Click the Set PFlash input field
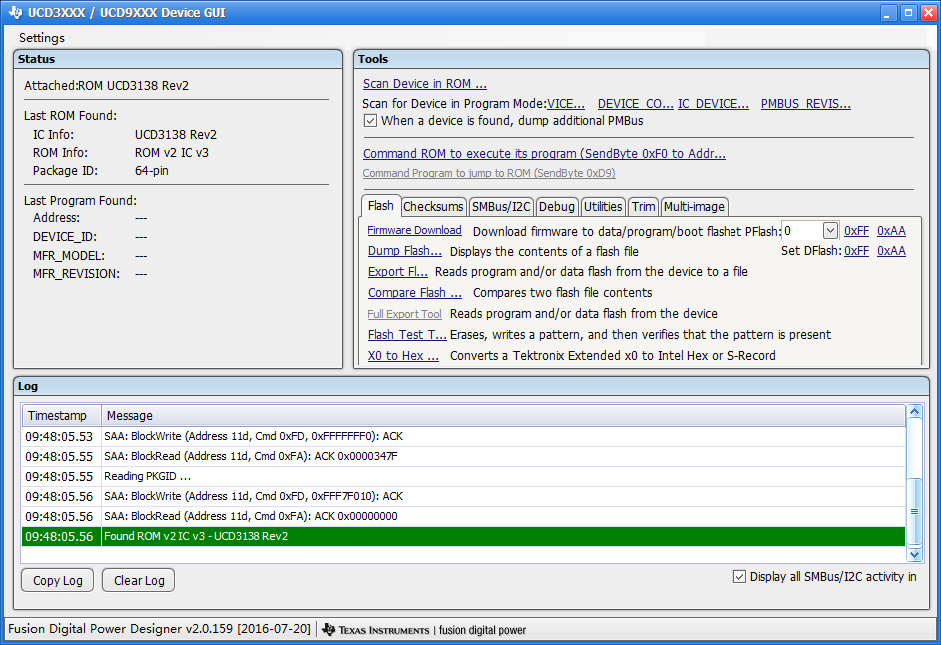 (802, 231)
